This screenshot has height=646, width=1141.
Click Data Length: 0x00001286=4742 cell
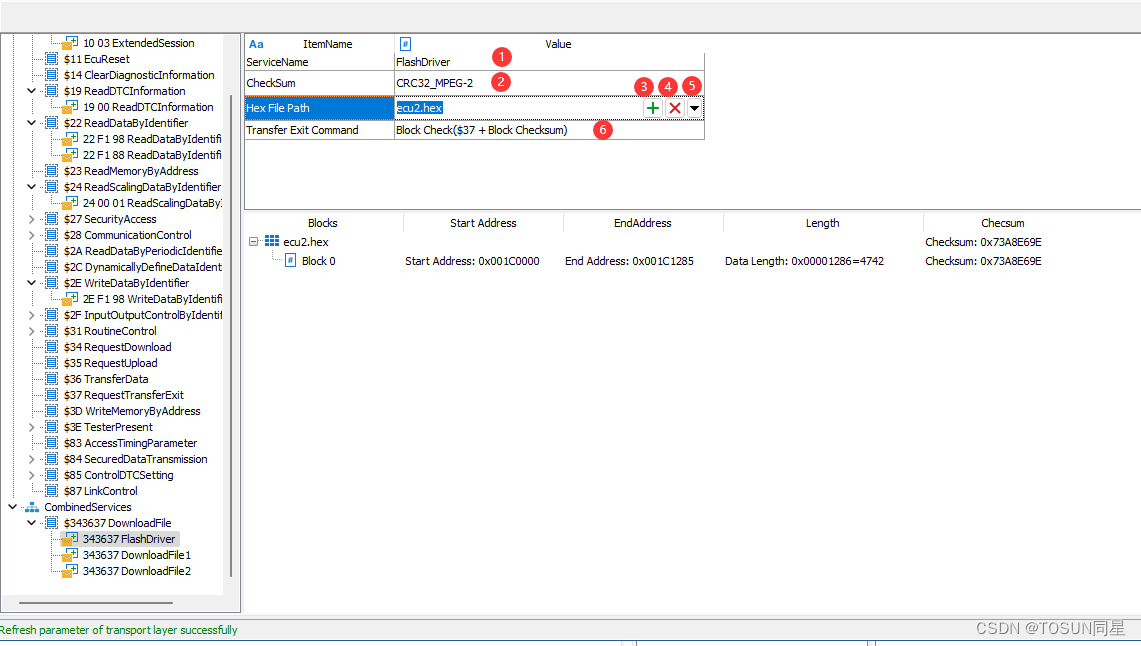804,261
